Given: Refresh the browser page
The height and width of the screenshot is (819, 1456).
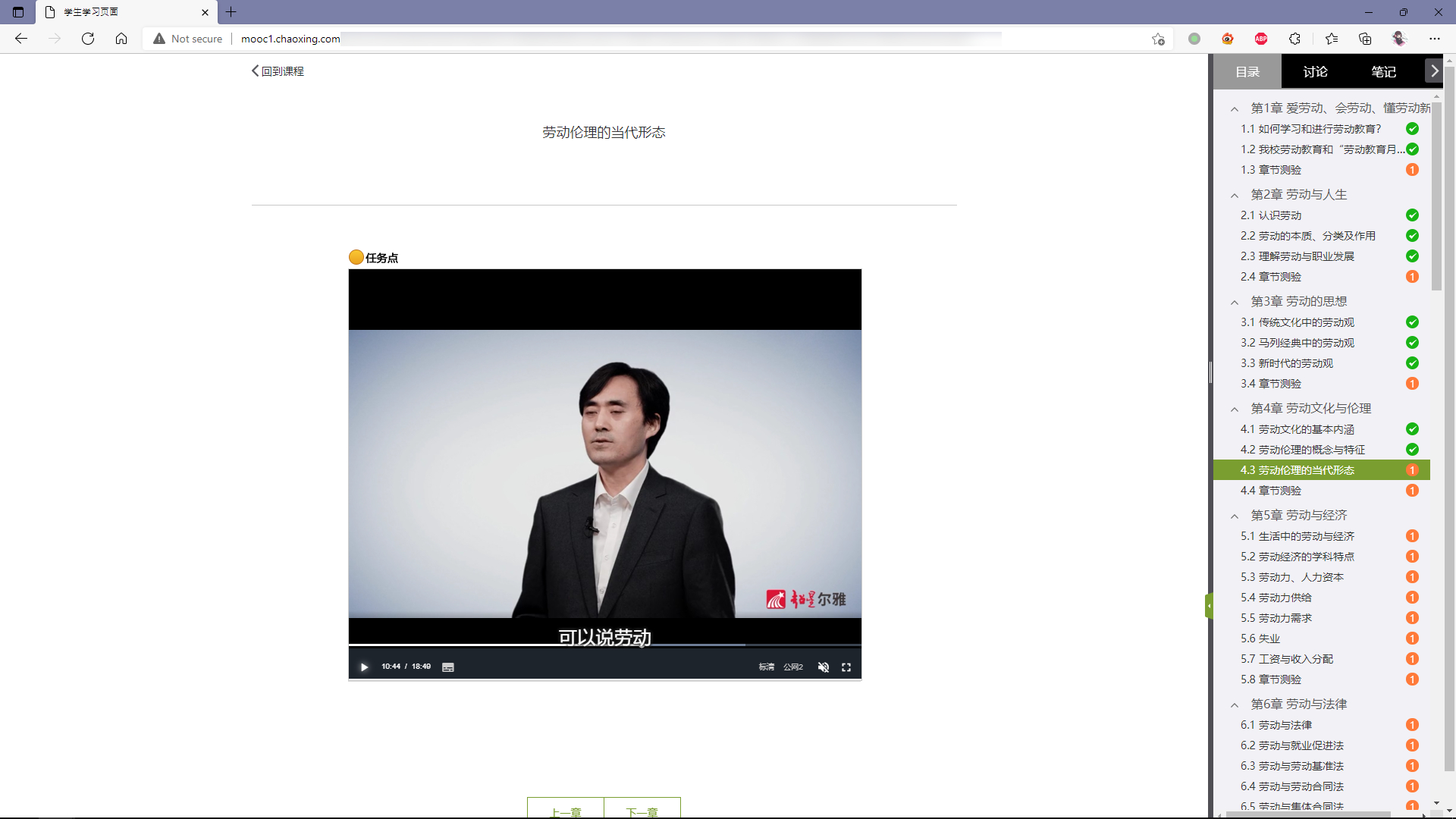Looking at the screenshot, I should 88,39.
